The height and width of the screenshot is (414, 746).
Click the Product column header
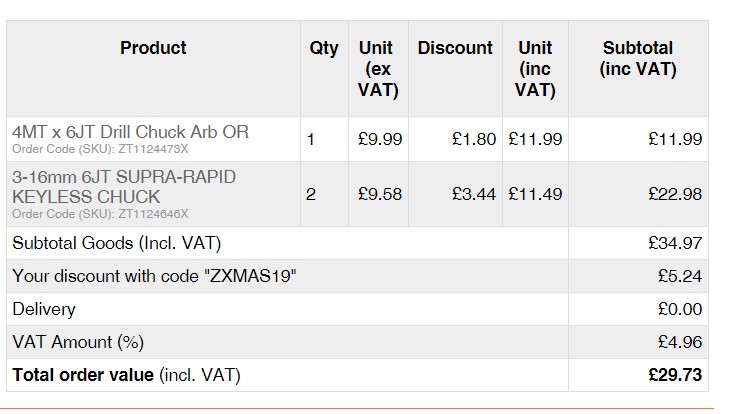point(153,48)
